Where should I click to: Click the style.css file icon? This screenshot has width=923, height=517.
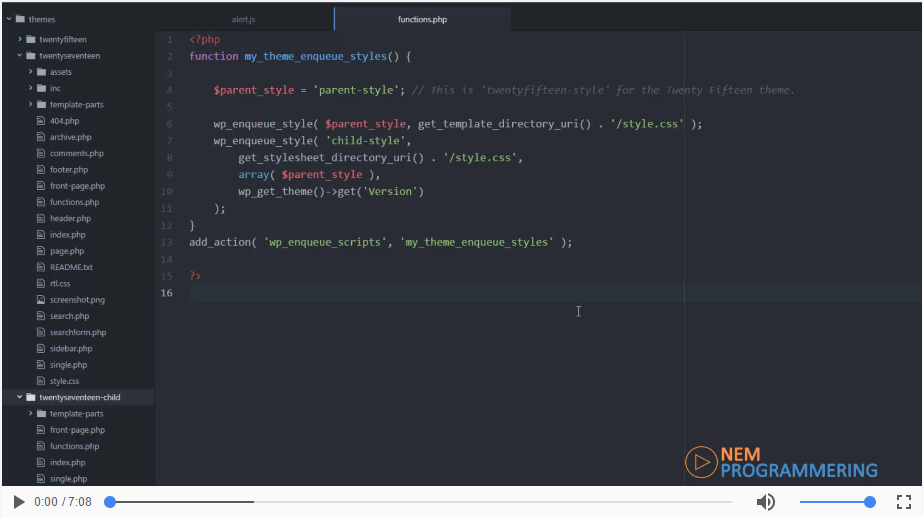41,381
